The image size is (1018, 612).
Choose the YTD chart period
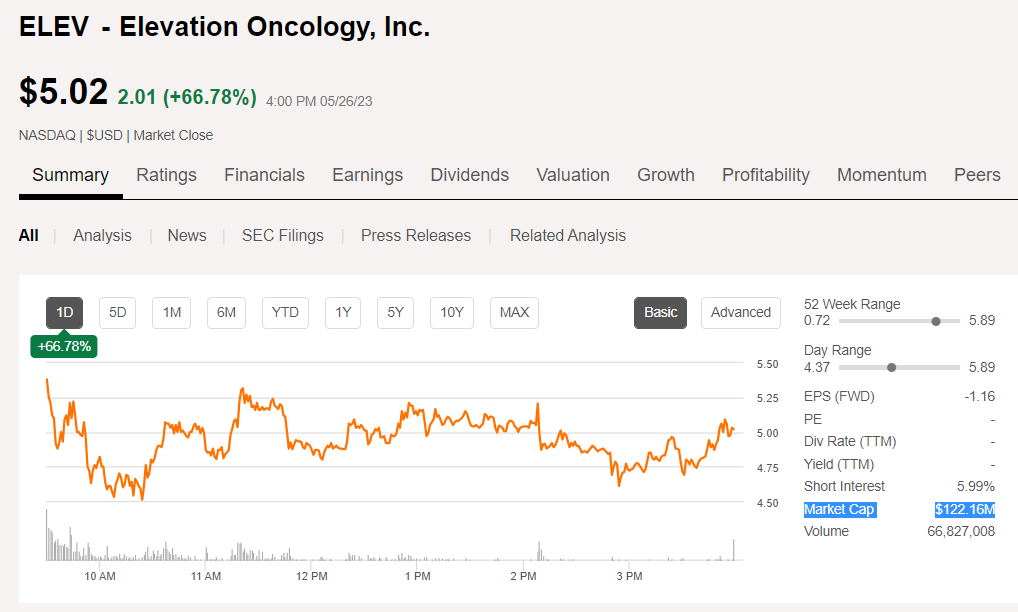pos(285,312)
